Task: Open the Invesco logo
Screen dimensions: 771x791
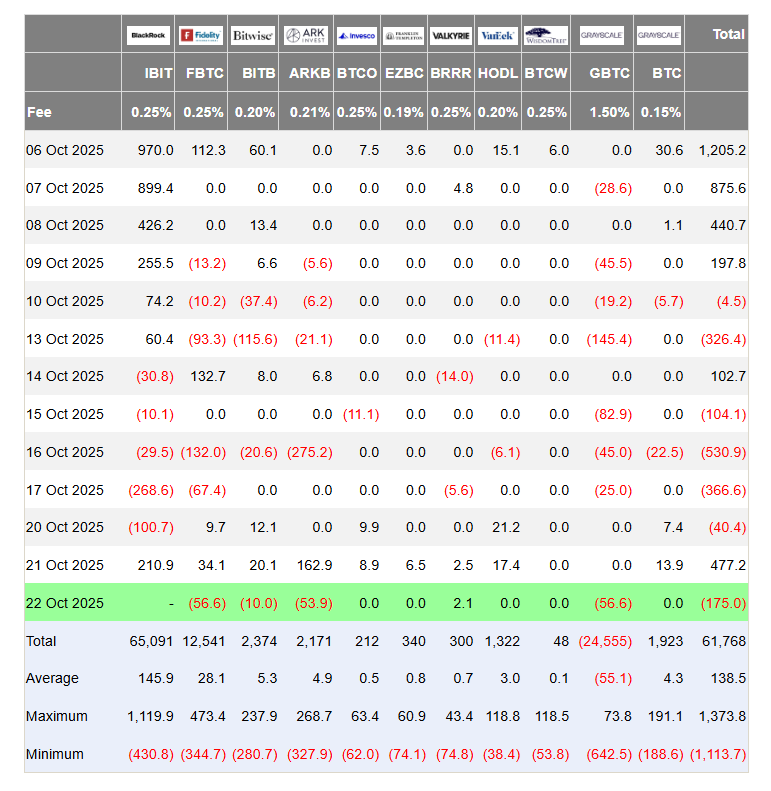Action: [356, 36]
